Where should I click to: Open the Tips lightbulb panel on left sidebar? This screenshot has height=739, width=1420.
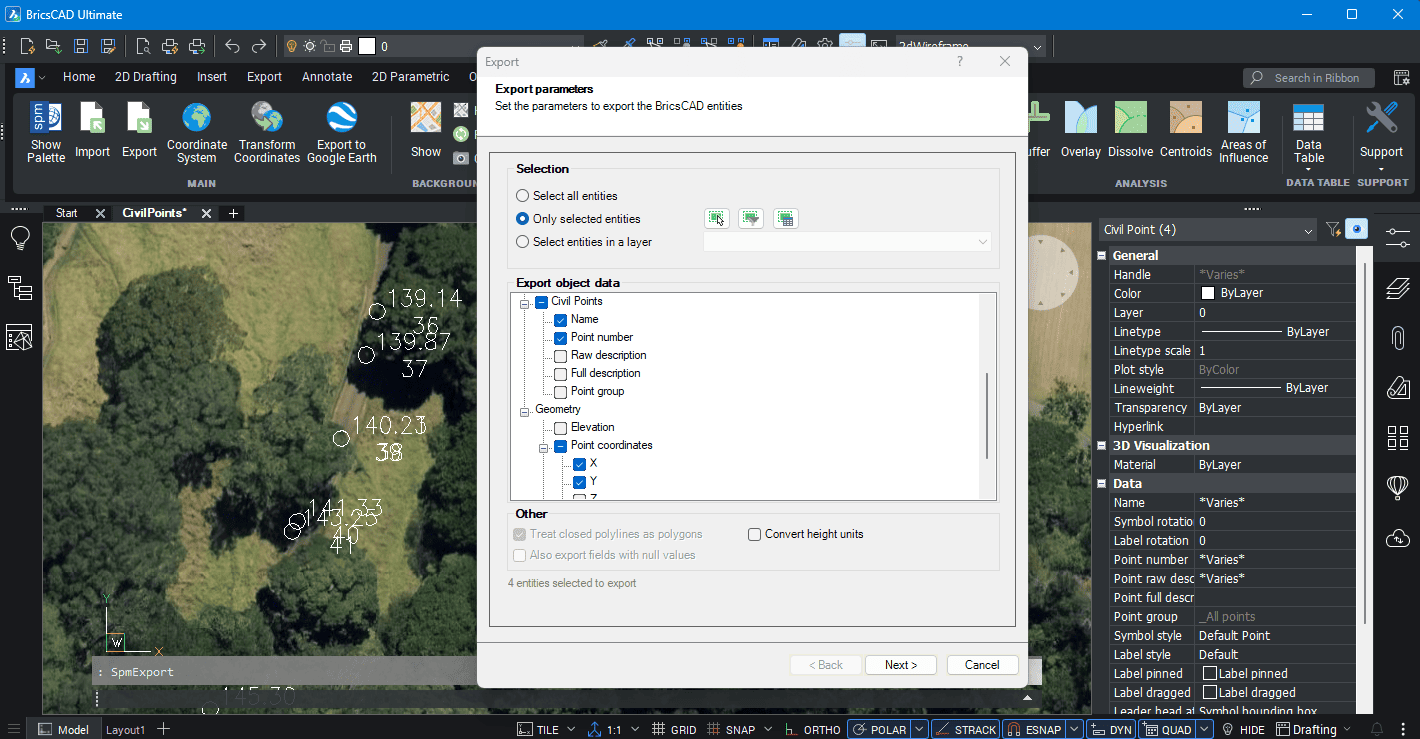pos(19,238)
